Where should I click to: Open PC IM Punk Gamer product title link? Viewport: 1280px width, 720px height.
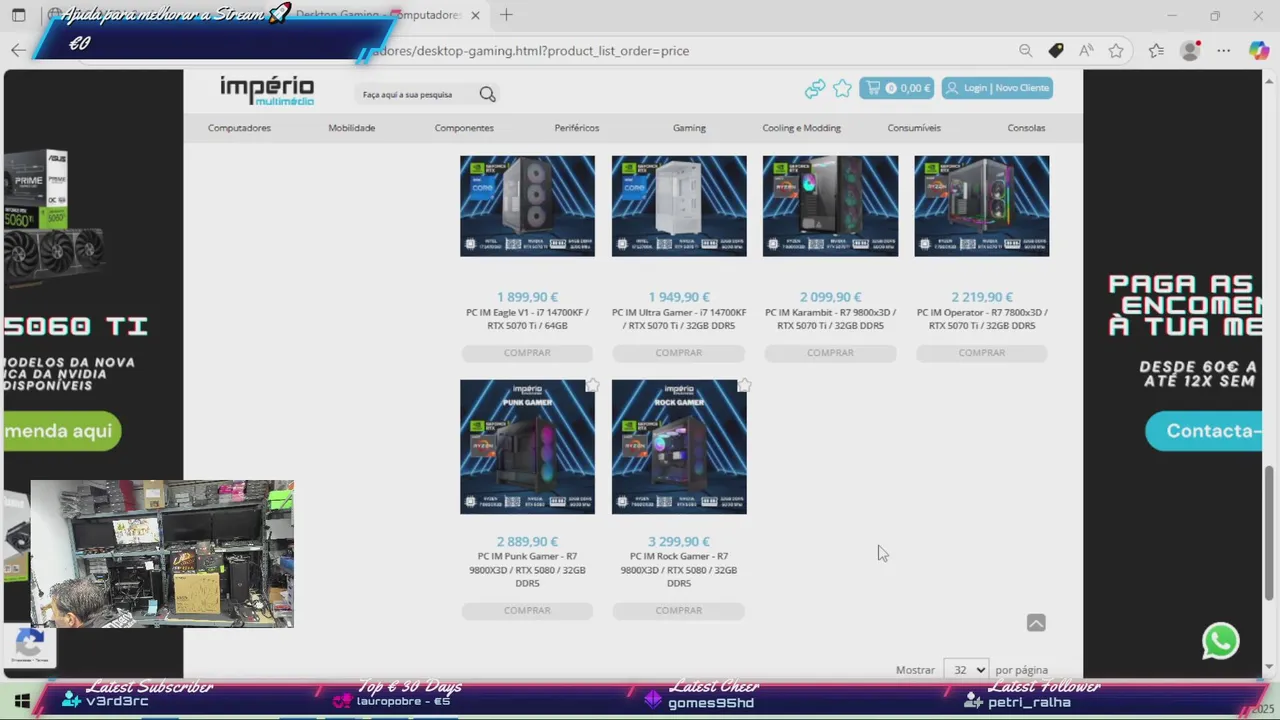tap(527, 570)
